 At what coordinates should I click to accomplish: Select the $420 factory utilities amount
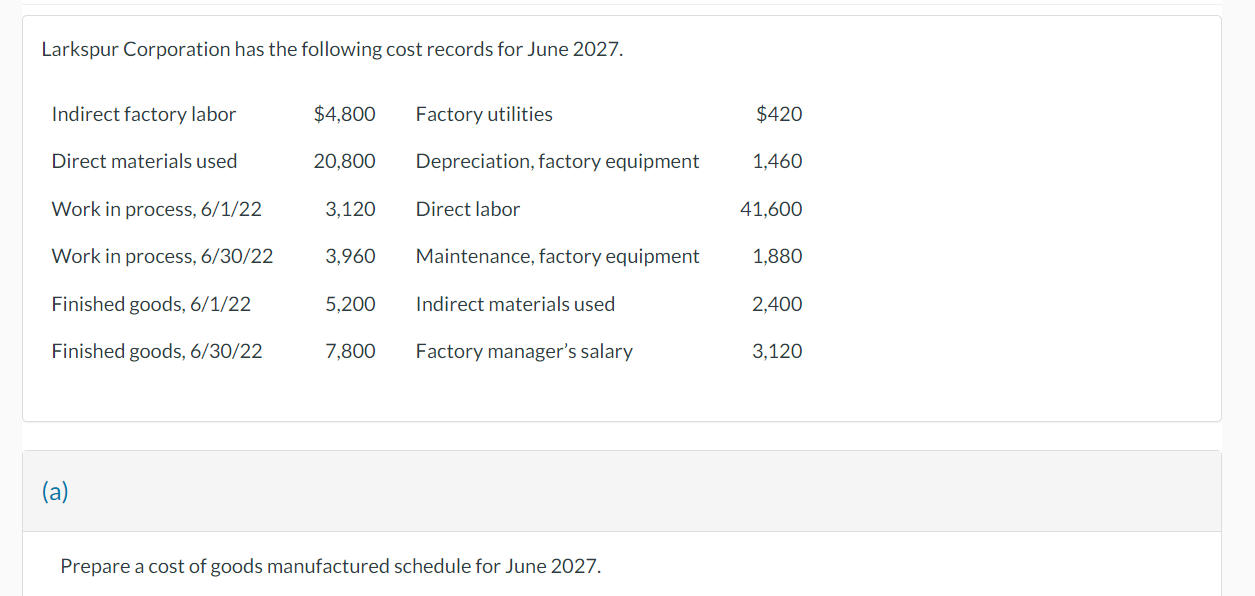click(x=779, y=114)
